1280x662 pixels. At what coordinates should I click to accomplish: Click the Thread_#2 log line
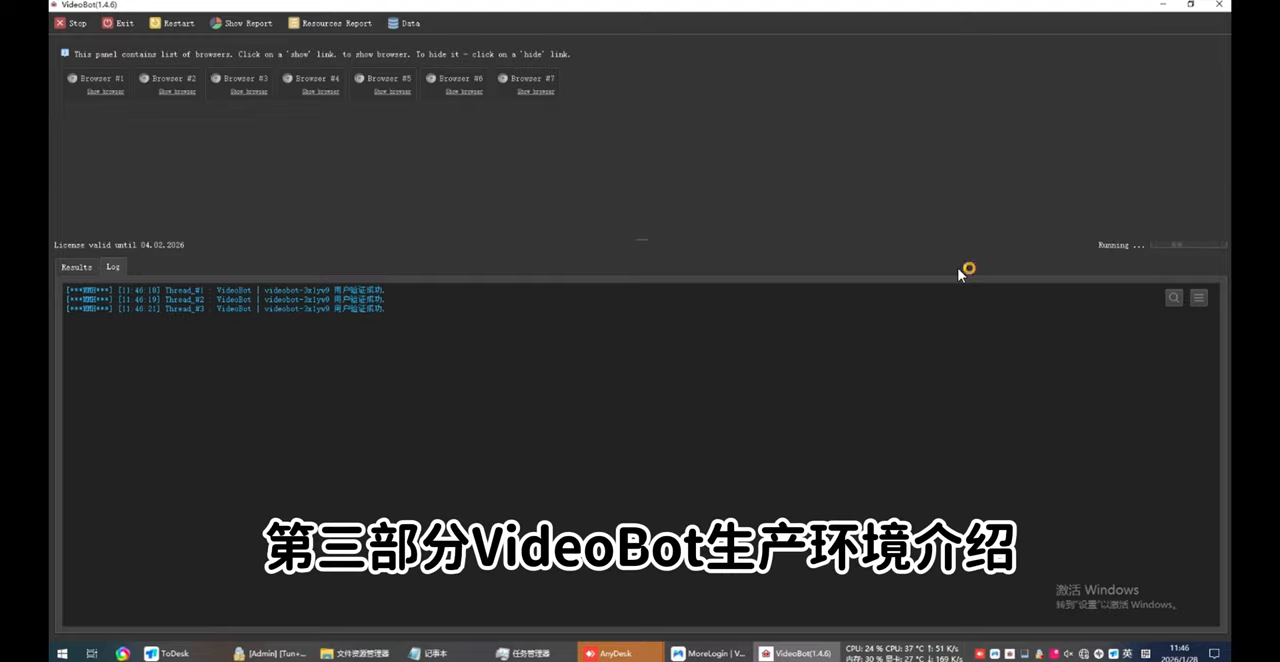click(225, 299)
